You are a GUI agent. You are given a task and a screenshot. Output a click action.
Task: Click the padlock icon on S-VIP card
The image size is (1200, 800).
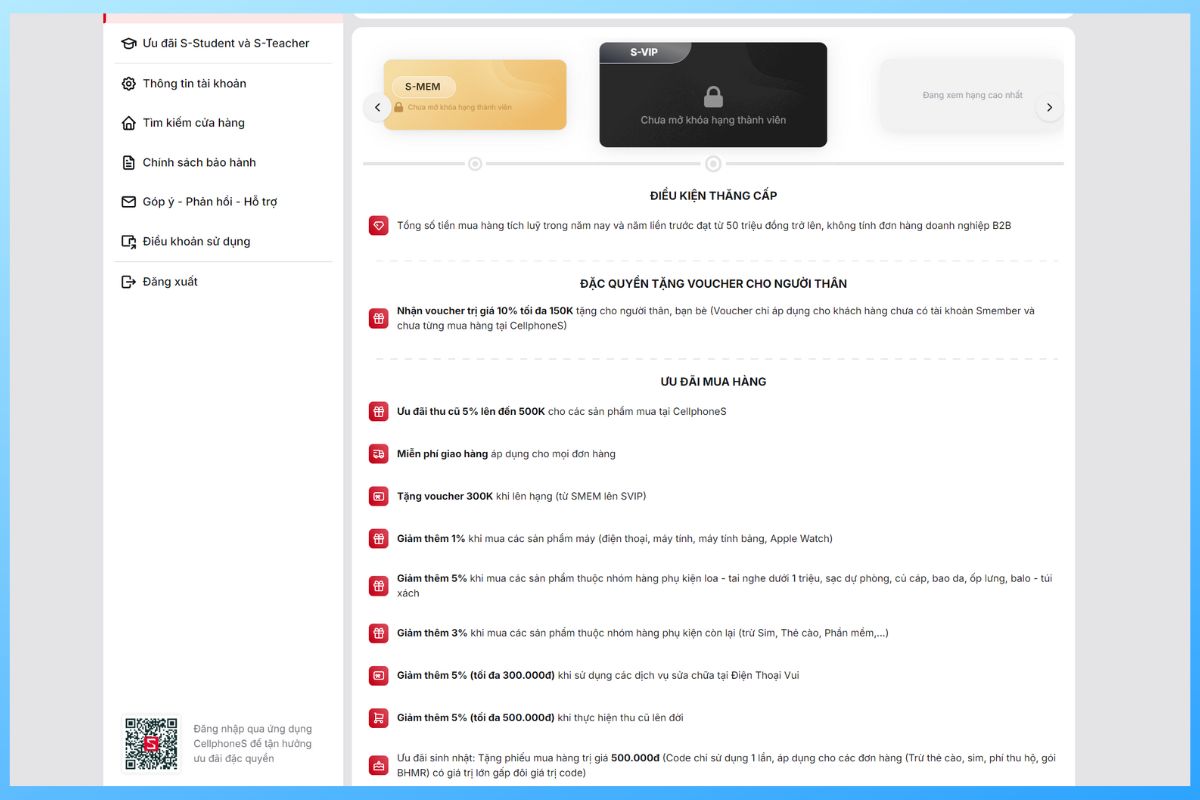pyautogui.click(x=713, y=97)
